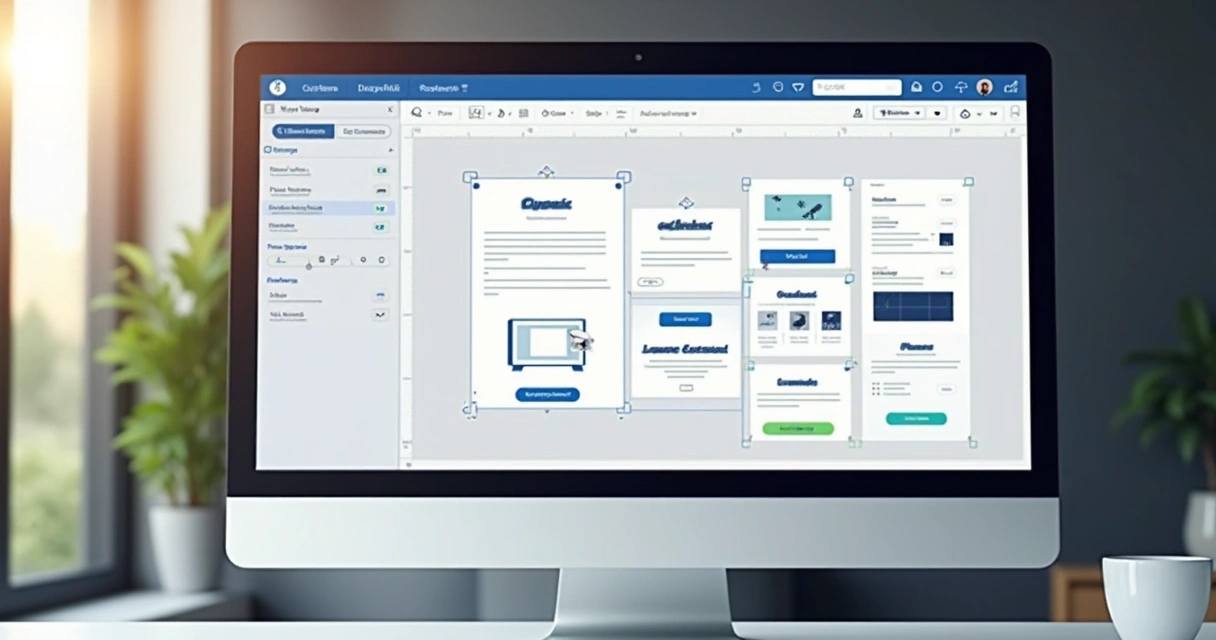Click the outlined drop icon near the toolbar's end
This screenshot has height=640, width=1216.
(965, 113)
